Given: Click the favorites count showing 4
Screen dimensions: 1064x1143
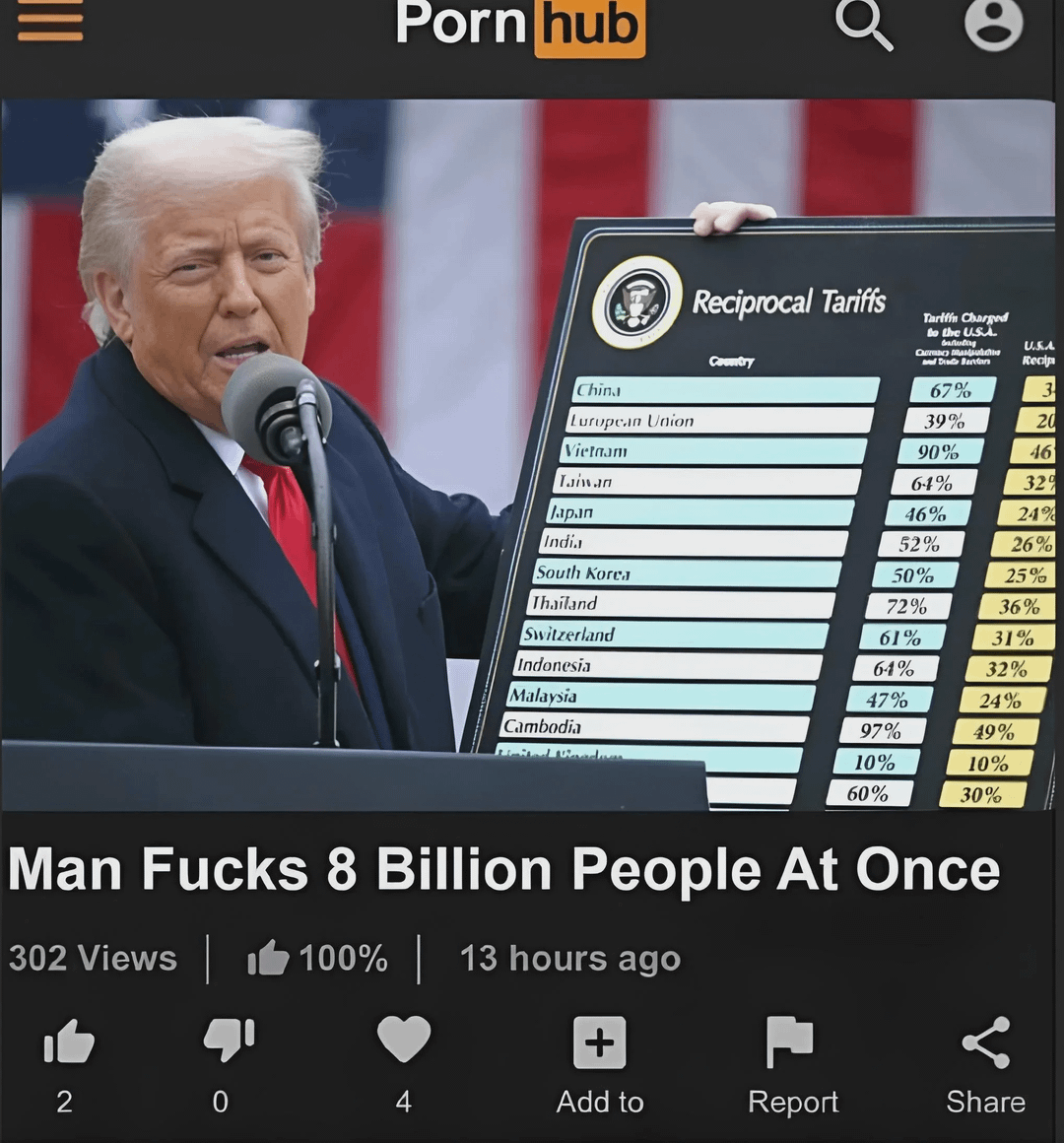Looking at the screenshot, I should (403, 1102).
